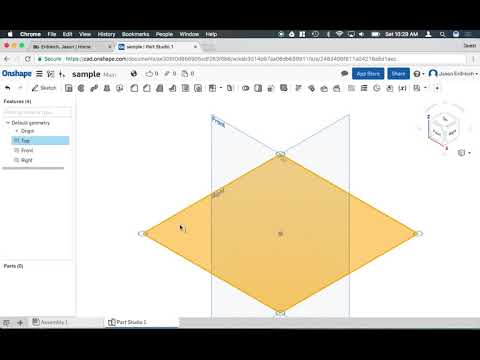Click the toolbar overflow button at far right
The width and height of the screenshot is (480, 360).
[437, 88]
